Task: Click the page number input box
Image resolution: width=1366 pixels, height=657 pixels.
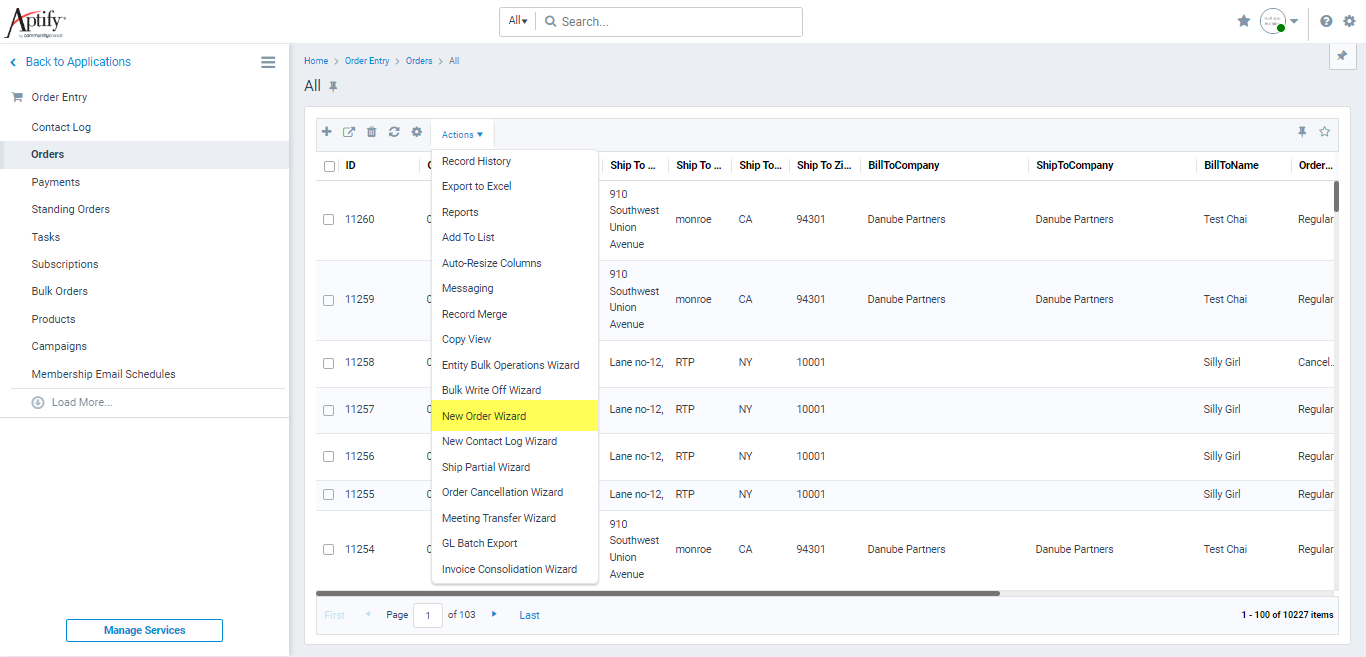Action: click(428, 615)
